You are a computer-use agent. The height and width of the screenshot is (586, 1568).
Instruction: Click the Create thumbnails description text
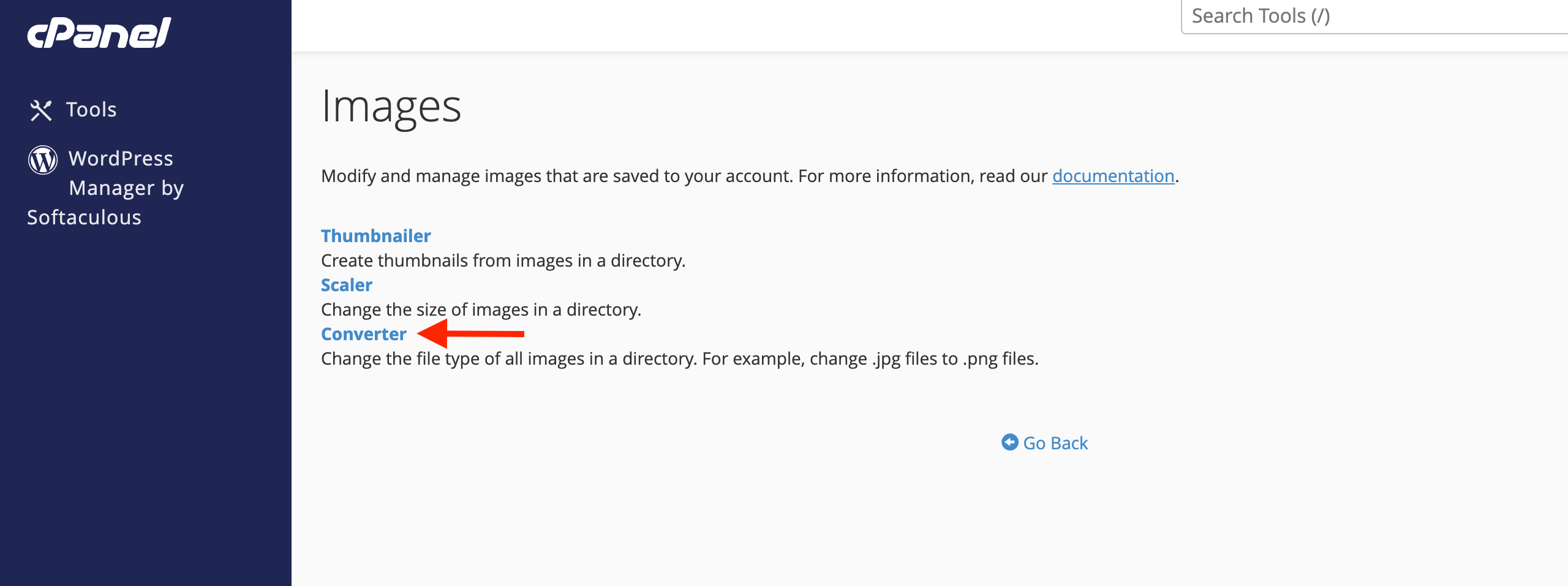pos(503,261)
